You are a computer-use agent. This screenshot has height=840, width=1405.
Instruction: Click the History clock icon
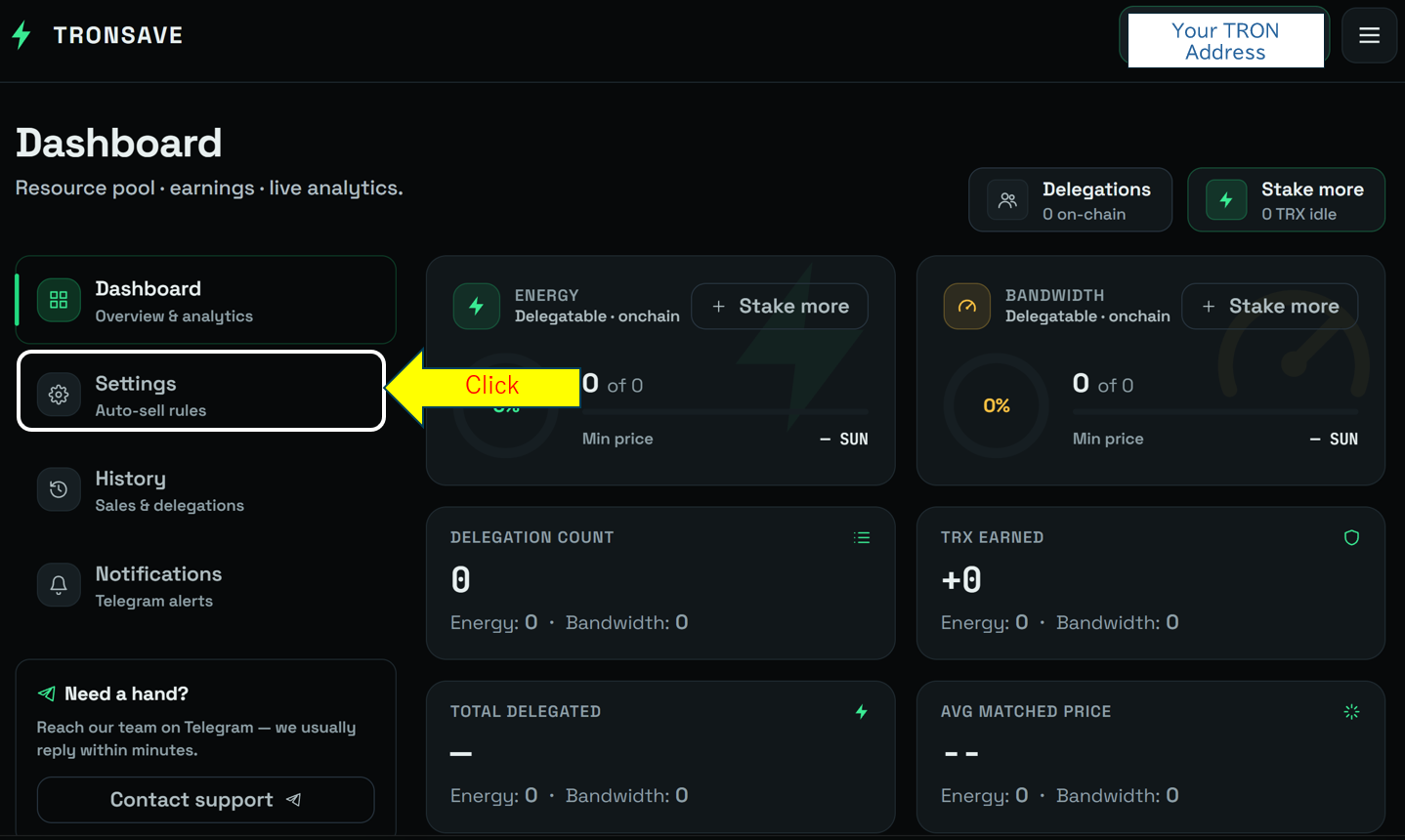pos(59,489)
